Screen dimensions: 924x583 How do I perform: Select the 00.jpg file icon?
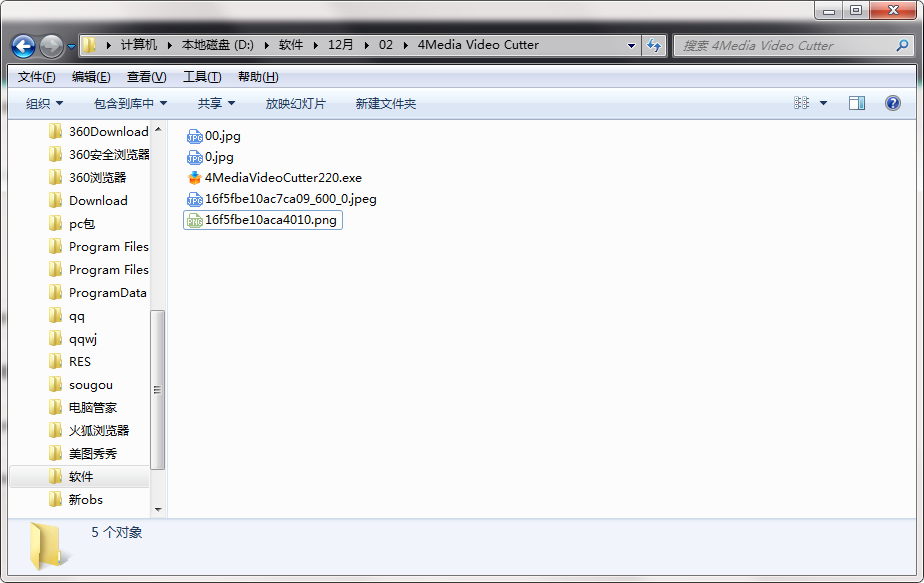point(194,137)
